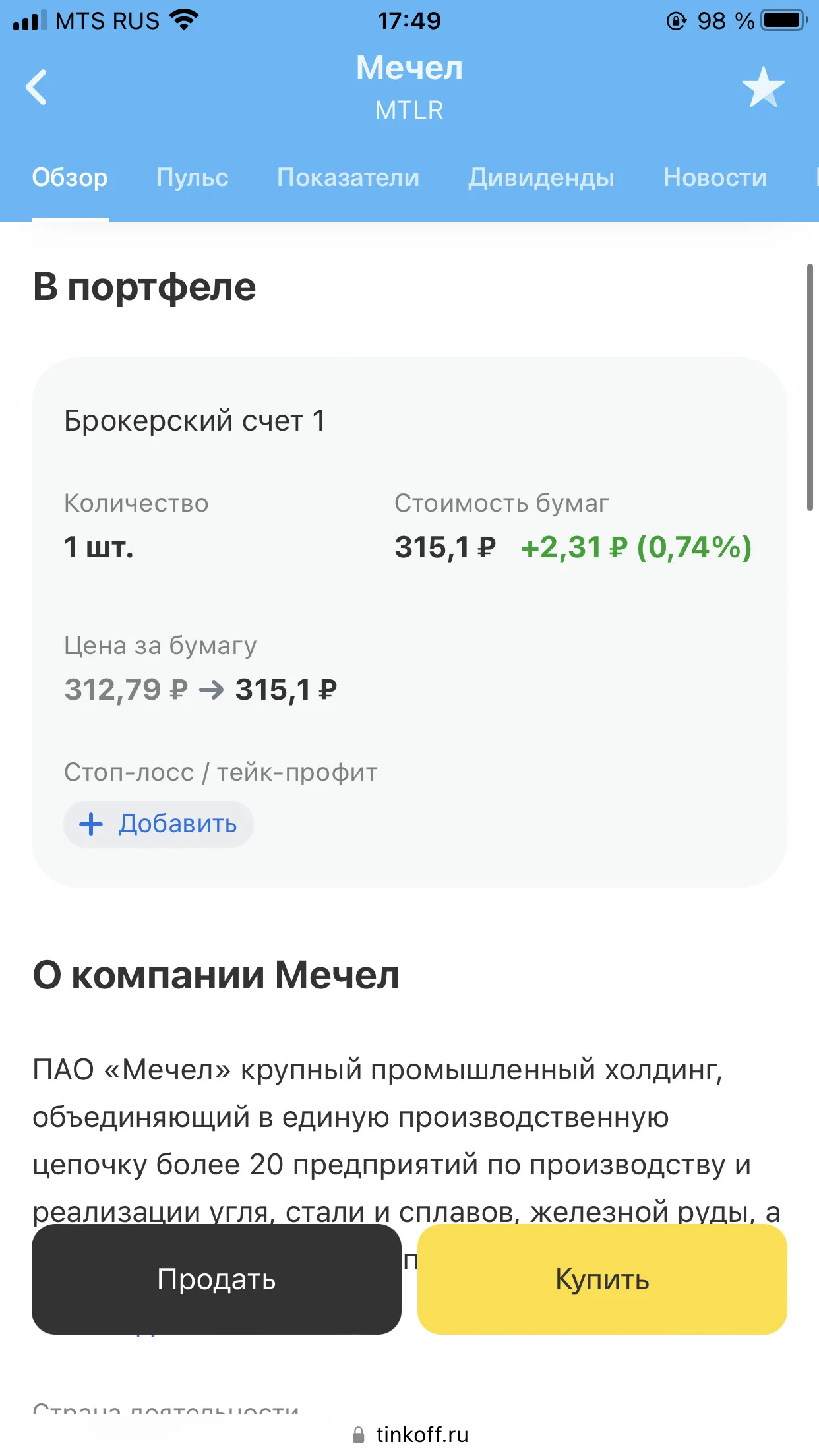Tap the back arrow icon
This screenshot has height=1456, width=819.
pyautogui.click(x=36, y=87)
